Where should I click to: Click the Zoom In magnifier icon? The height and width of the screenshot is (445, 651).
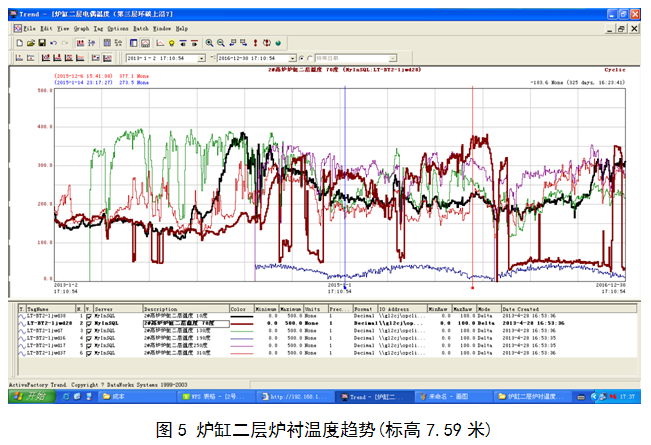tap(209, 43)
